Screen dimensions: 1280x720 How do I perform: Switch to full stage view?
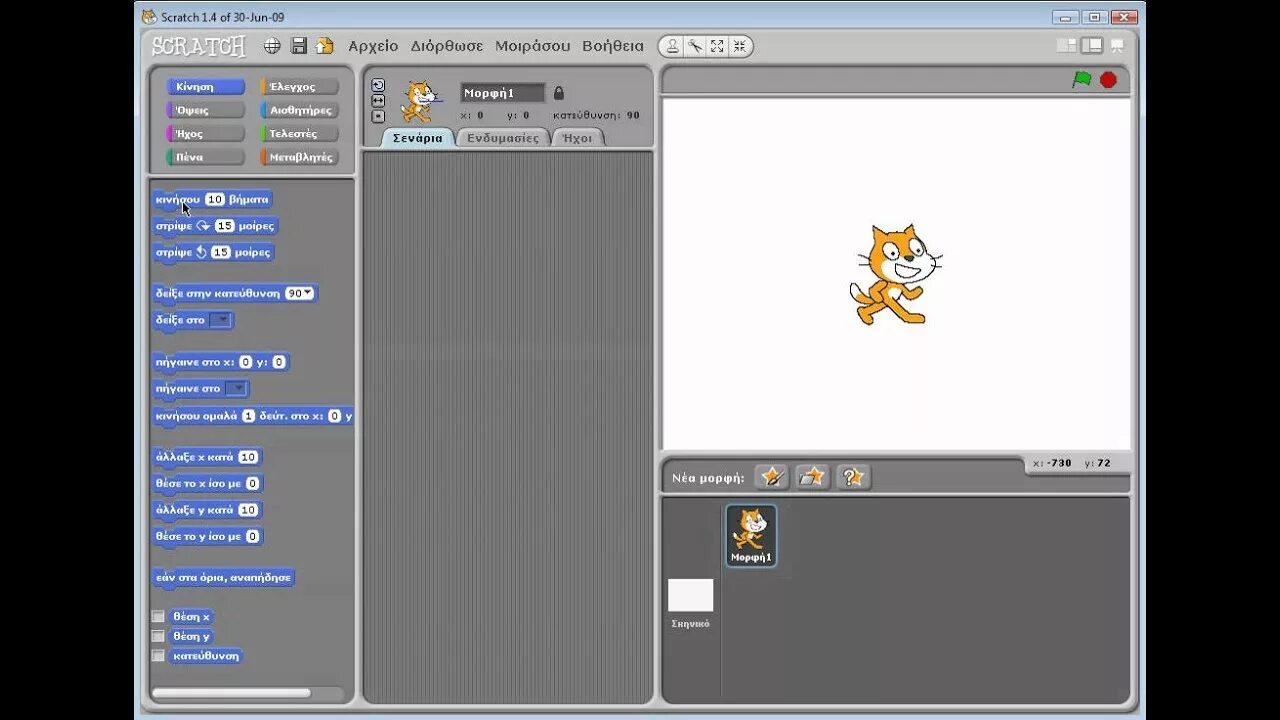1092,46
